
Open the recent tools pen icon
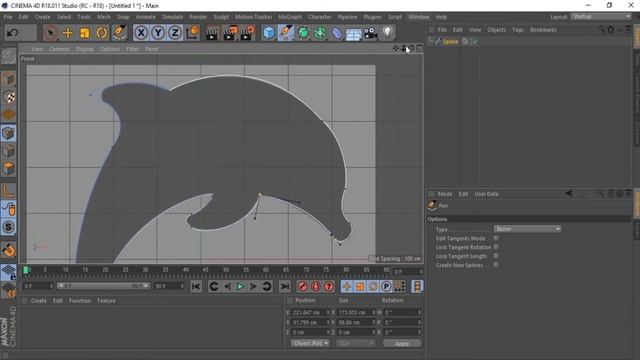click(x=120, y=33)
